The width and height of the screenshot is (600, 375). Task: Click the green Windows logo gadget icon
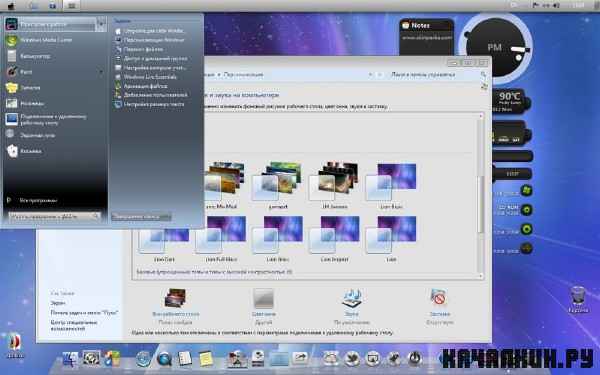[527, 190]
